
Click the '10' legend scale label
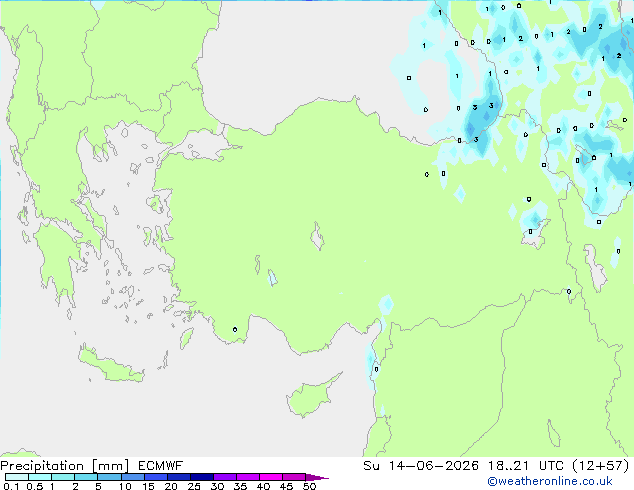tap(125, 486)
